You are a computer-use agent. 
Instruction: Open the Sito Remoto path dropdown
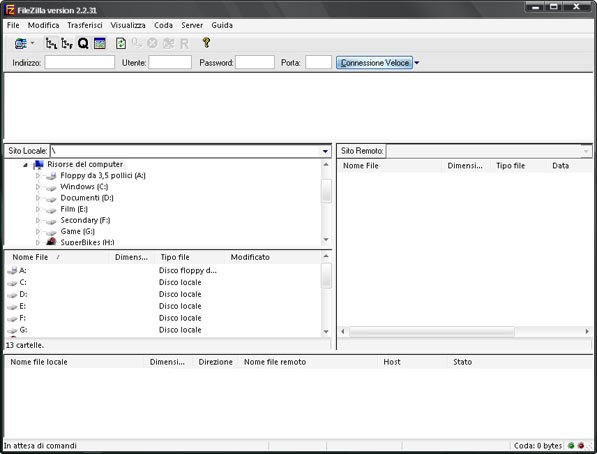tap(586, 151)
